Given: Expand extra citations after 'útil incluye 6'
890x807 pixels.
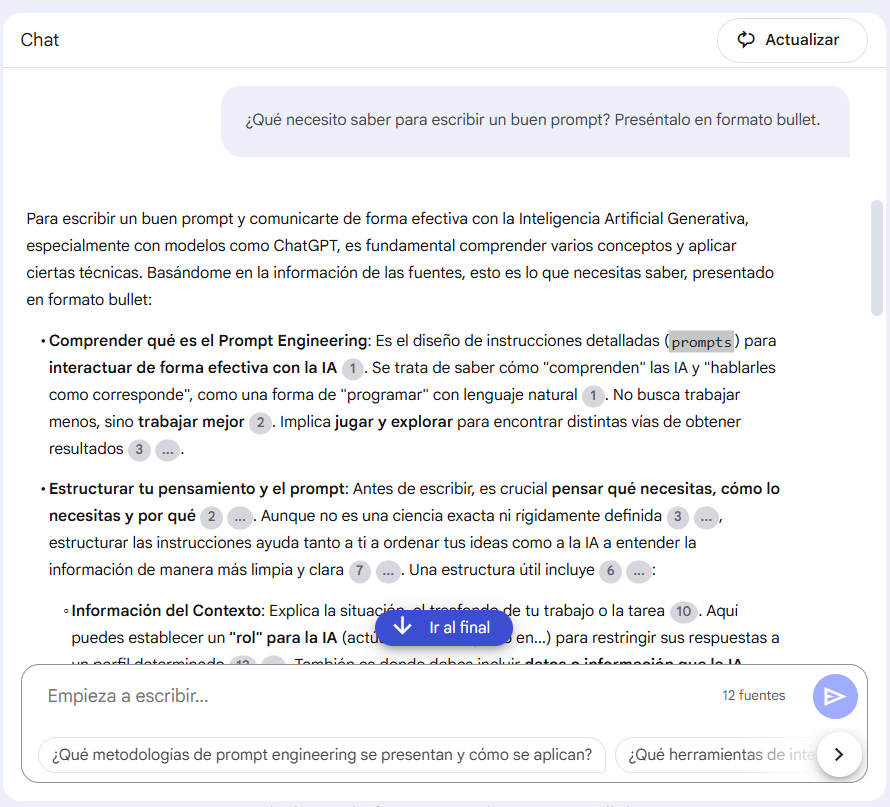Looking at the screenshot, I should (639, 571).
